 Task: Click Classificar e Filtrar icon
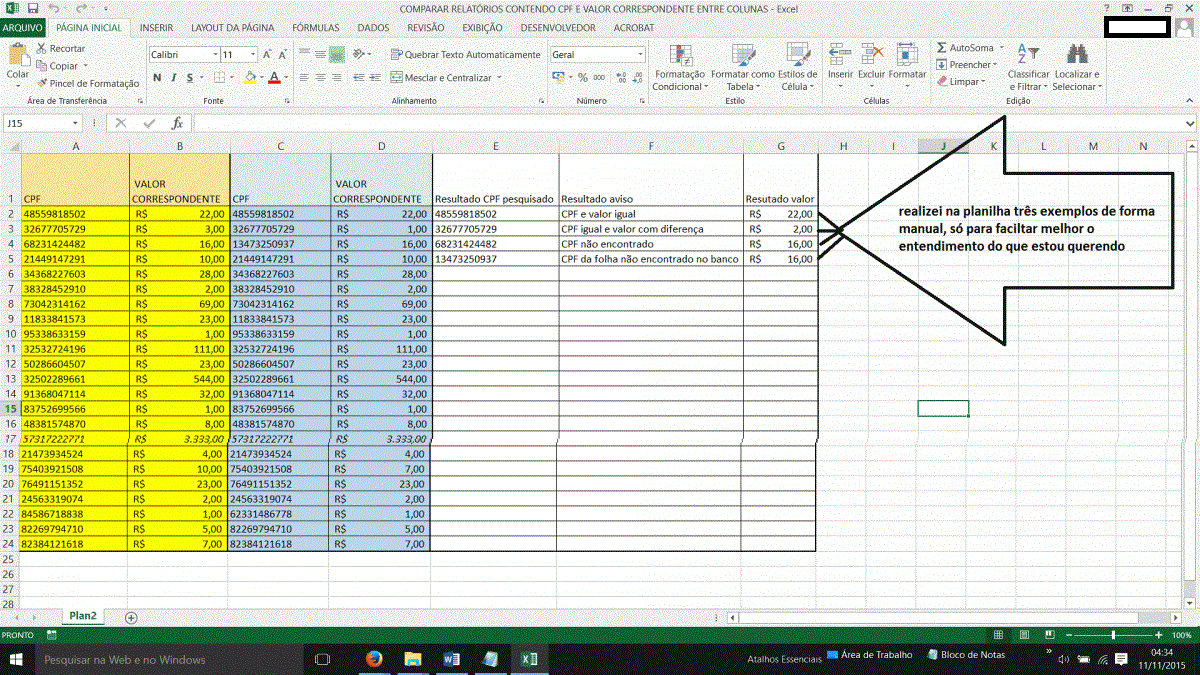(1028, 54)
